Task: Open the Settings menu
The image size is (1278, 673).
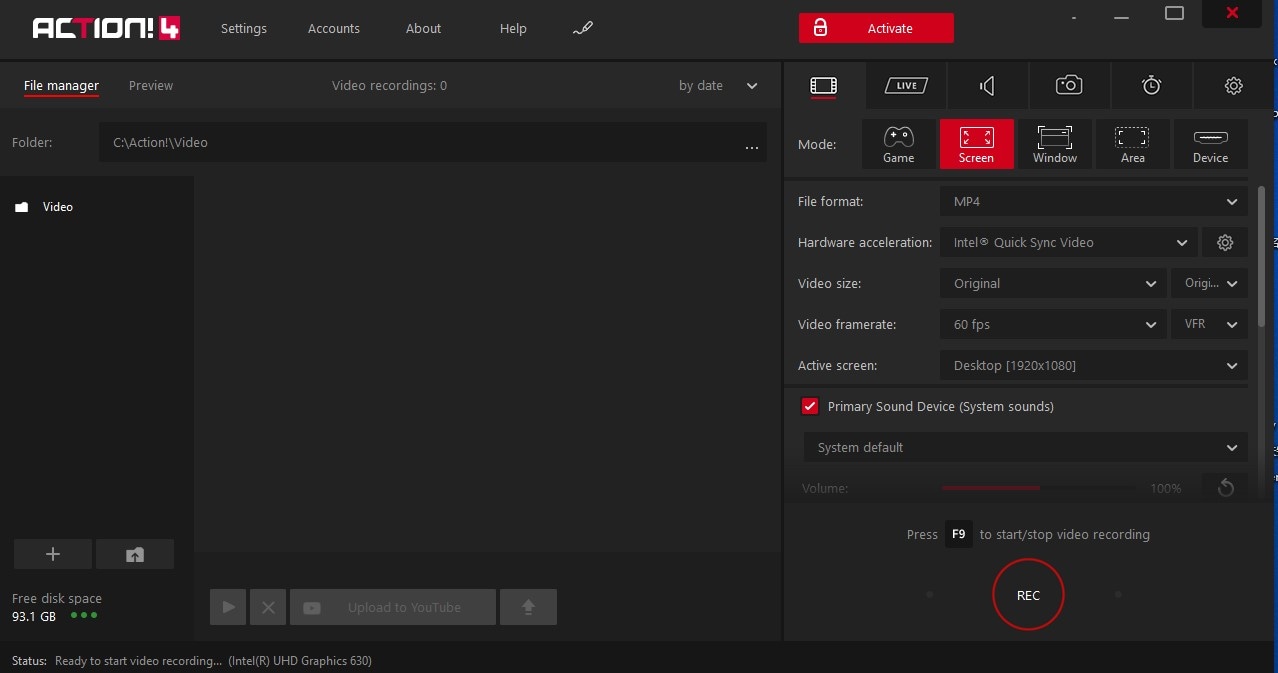Action: (244, 28)
